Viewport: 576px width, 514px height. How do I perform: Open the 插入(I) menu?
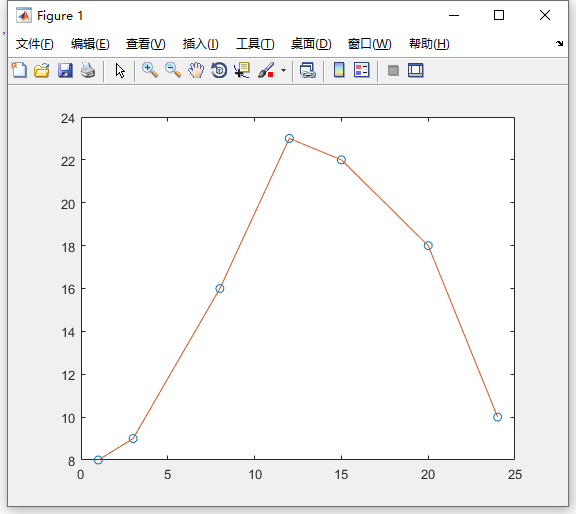click(x=201, y=44)
